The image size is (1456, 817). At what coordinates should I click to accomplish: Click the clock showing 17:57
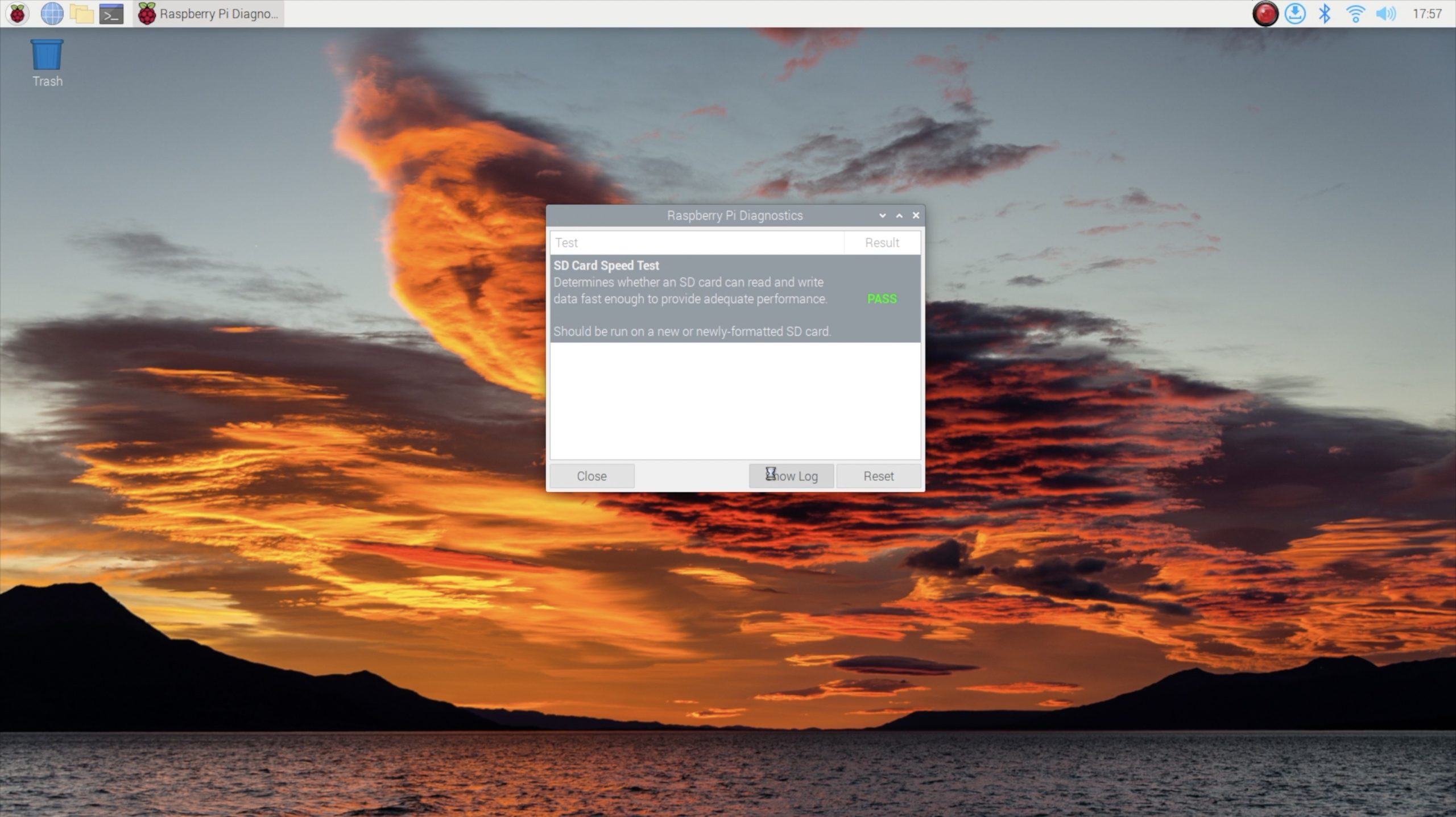[1426, 14]
